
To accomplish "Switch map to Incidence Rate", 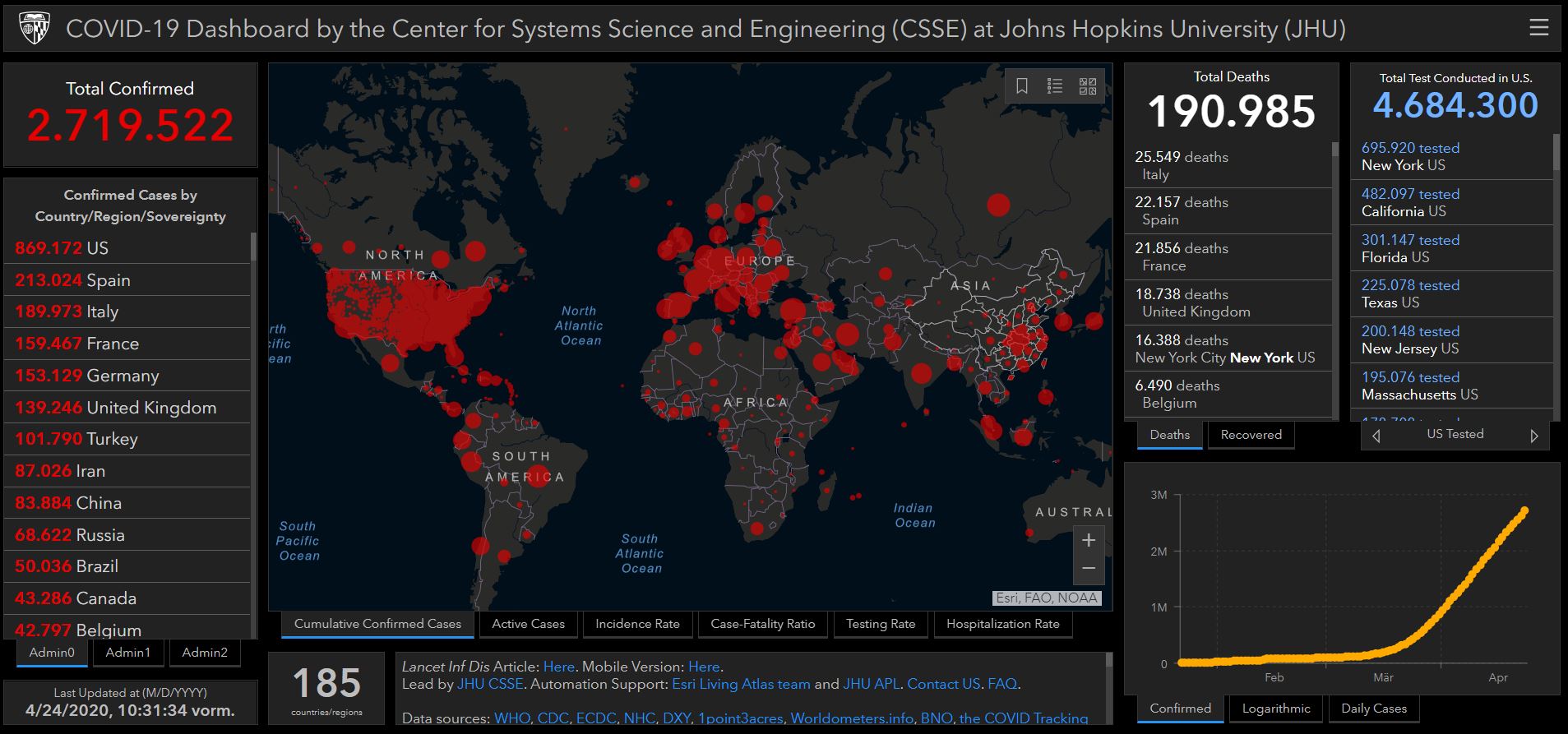I will (637, 624).
